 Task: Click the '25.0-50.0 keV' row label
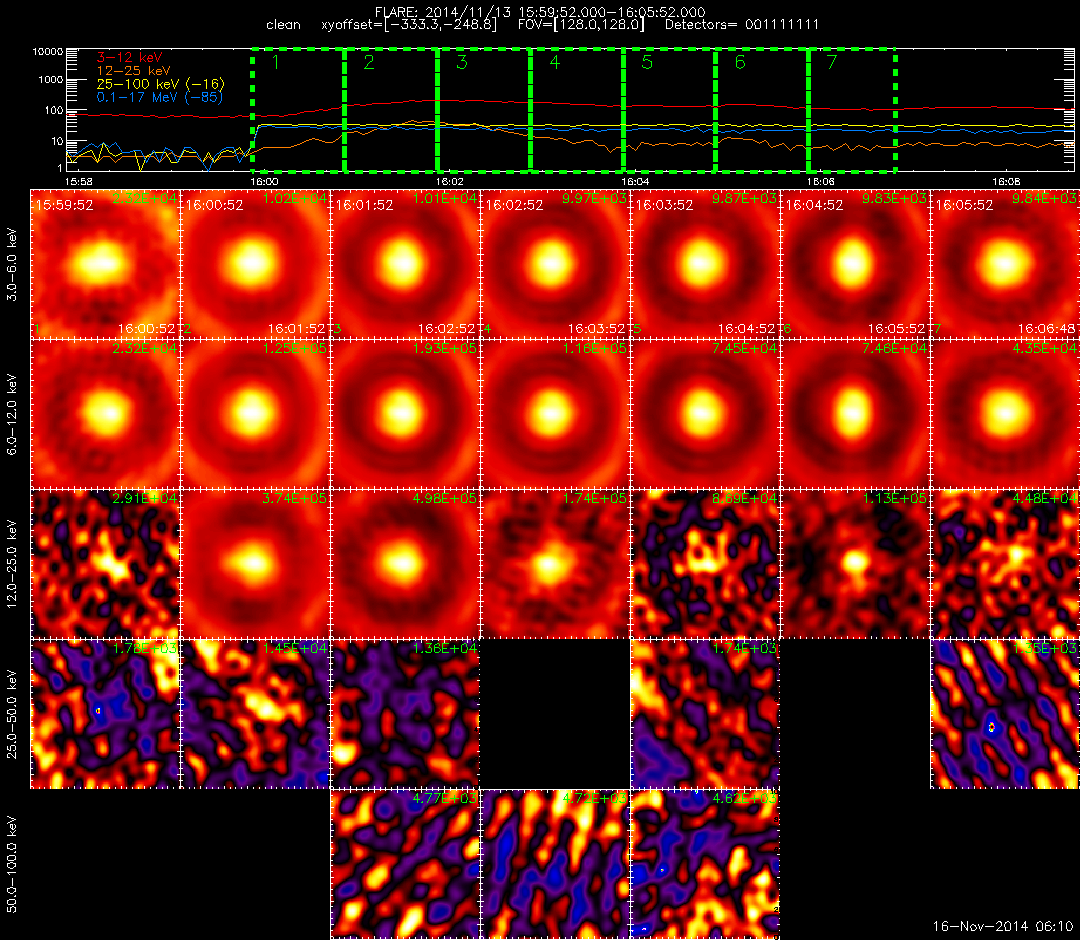coord(12,715)
